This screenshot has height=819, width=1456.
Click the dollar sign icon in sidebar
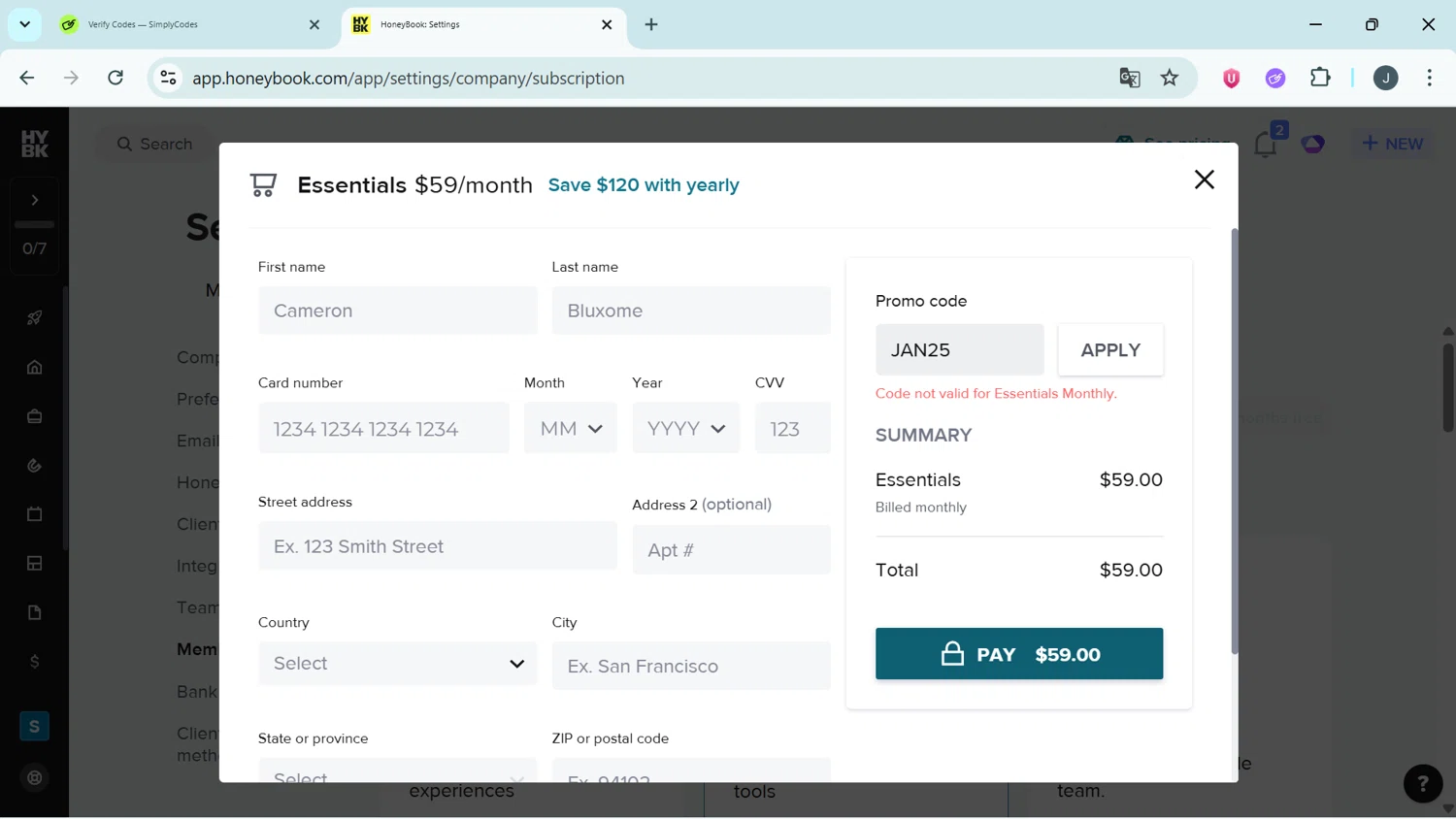click(35, 662)
